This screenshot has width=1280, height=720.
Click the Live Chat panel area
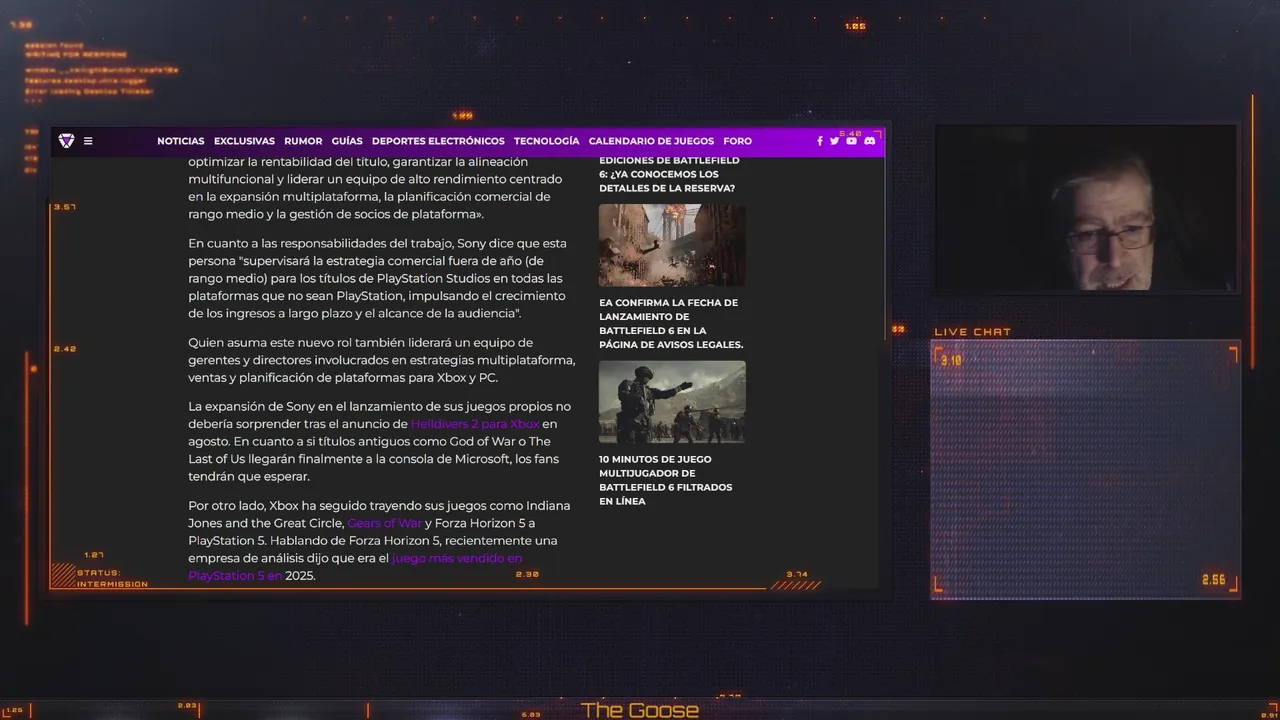coord(1085,469)
